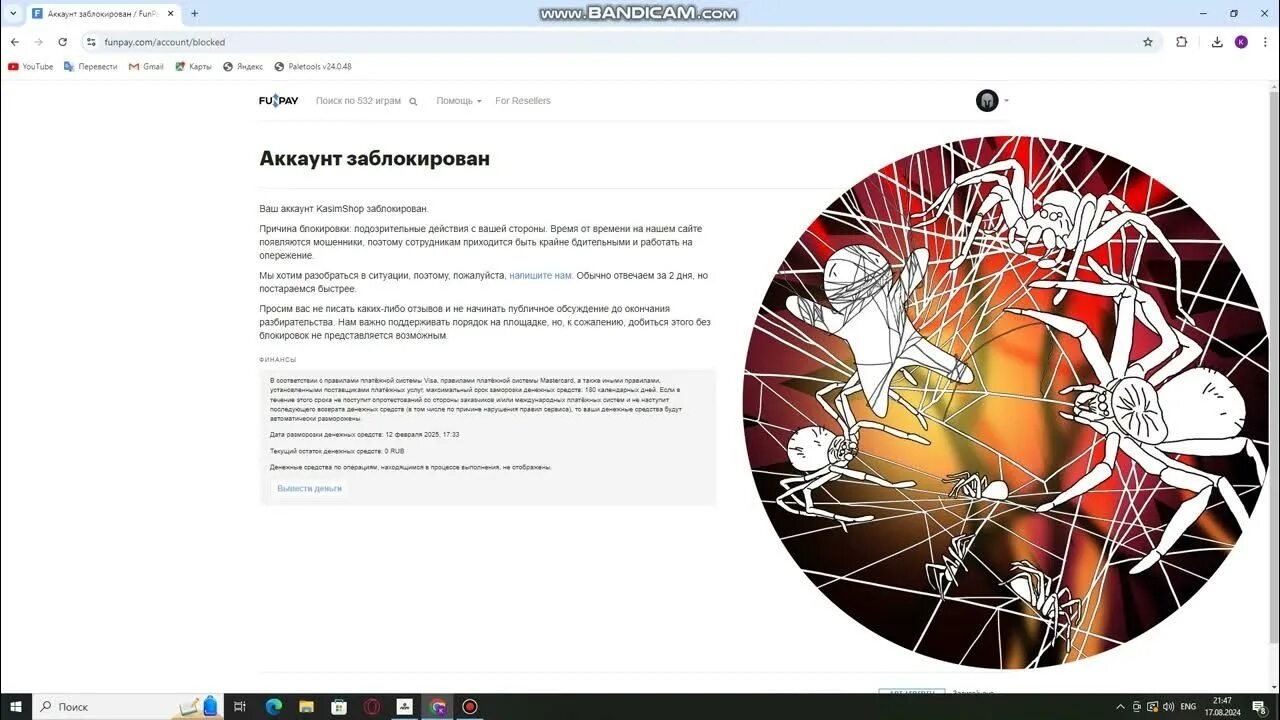
Task: Click the search magnifier icon on FunPay
Action: (x=413, y=102)
